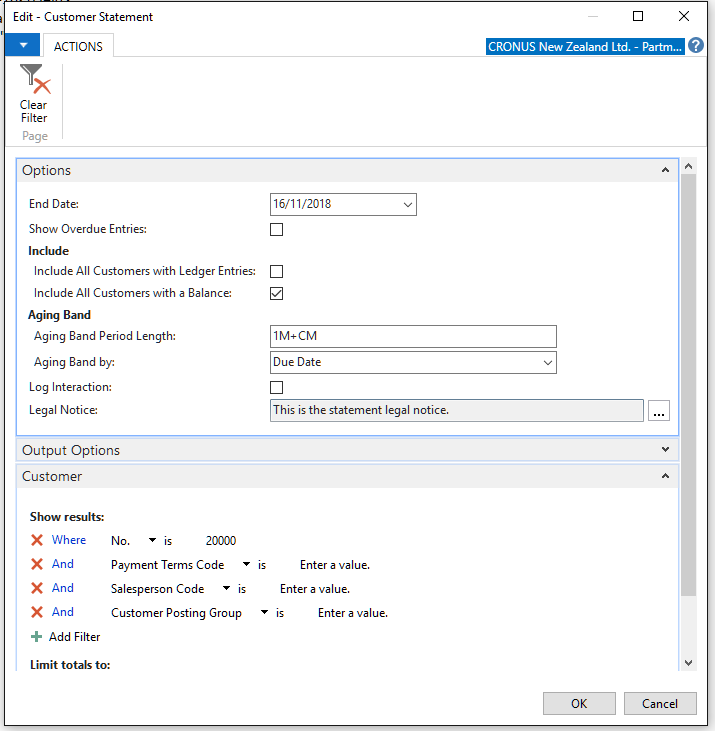Delete the Customer Posting Group filter row
Image resolution: width=715 pixels, height=731 pixels.
tap(37, 612)
